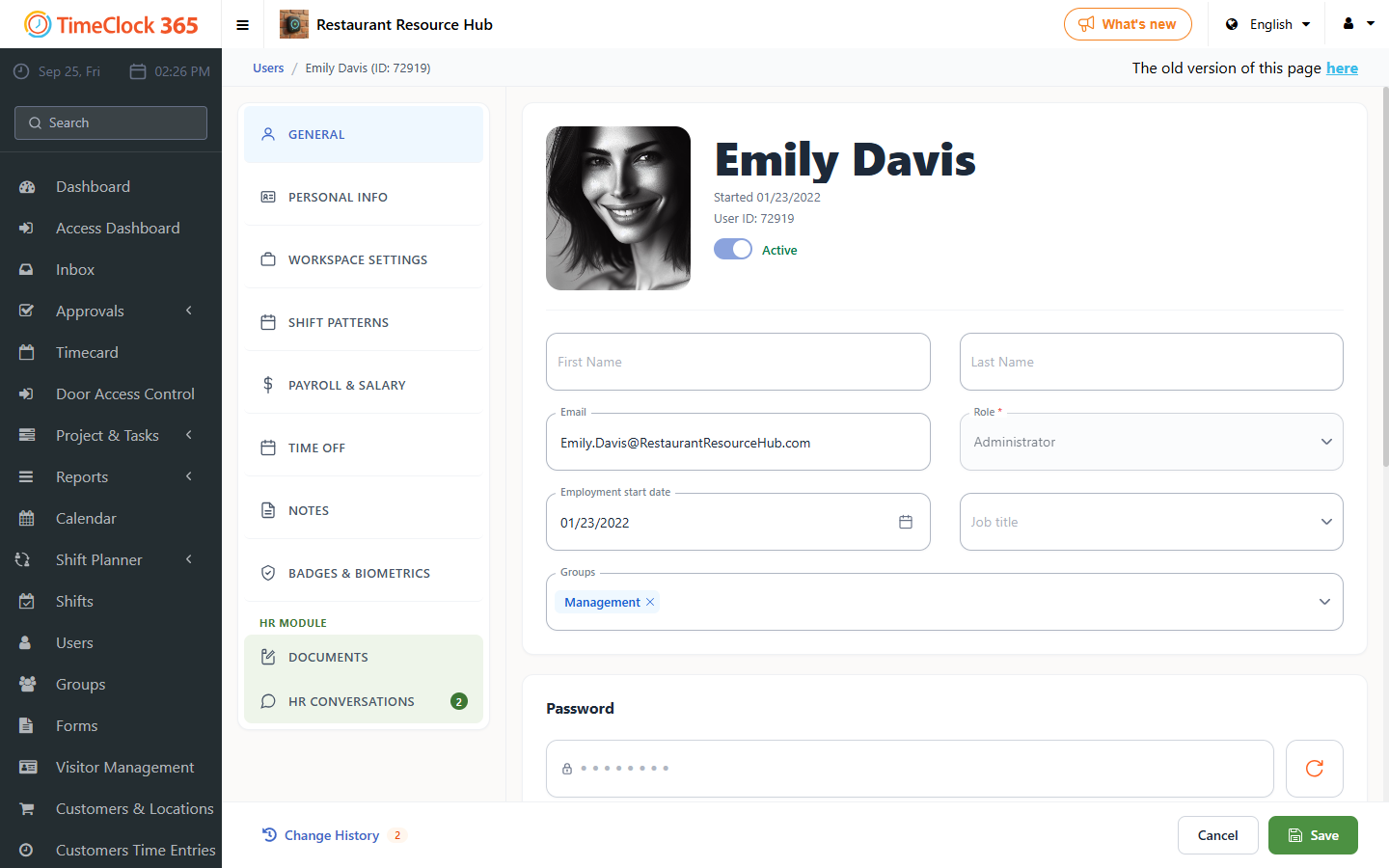The height and width of the screenshot is (868, 1389).
Task: Open the Badges & Biometrics tab
Action: (364, 573)
